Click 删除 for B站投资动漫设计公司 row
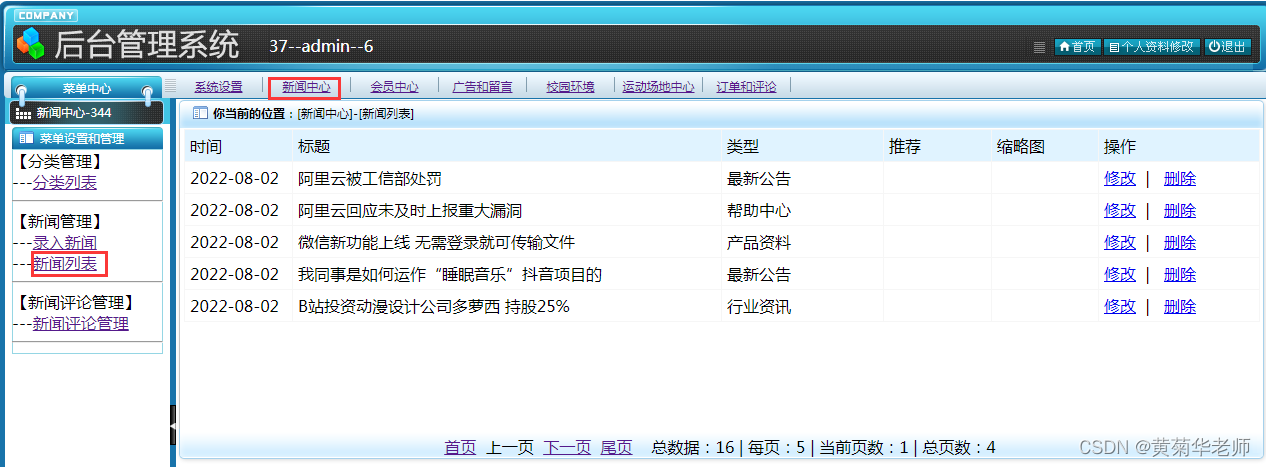The width and height of the screenshot is (1266, 467). (x=1180, y=307)
